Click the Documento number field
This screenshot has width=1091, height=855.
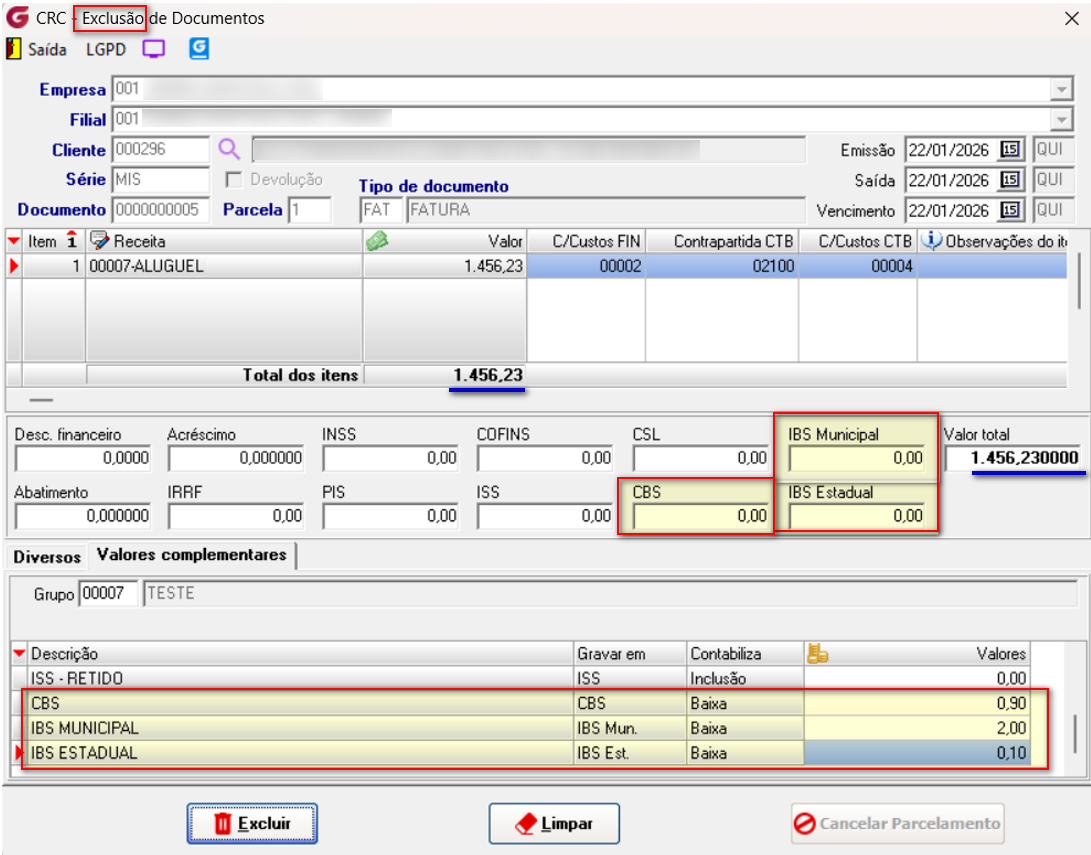(161, 209)
